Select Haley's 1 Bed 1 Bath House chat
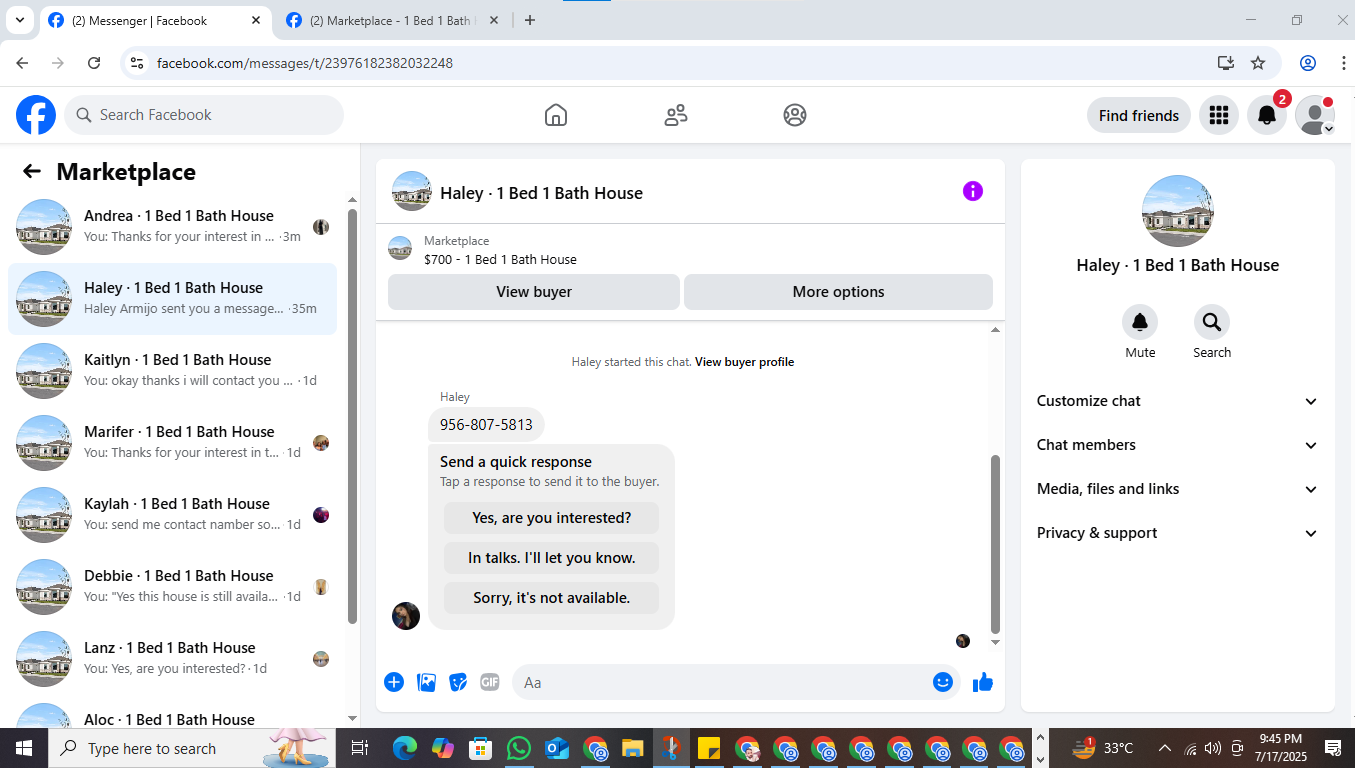This screenshot has width=1355, height=768. coord(172,299)
